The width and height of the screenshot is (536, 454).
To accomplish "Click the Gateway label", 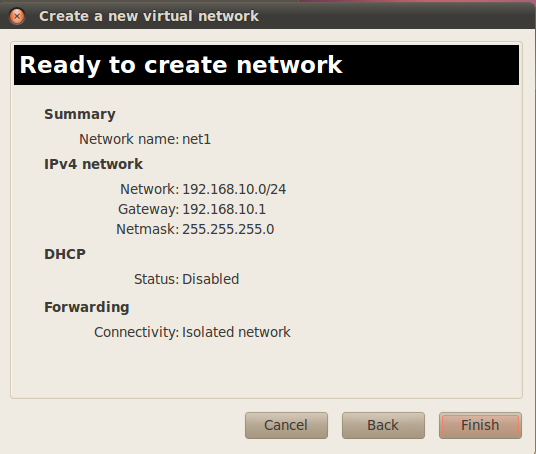I will click(x=148, y=209).
